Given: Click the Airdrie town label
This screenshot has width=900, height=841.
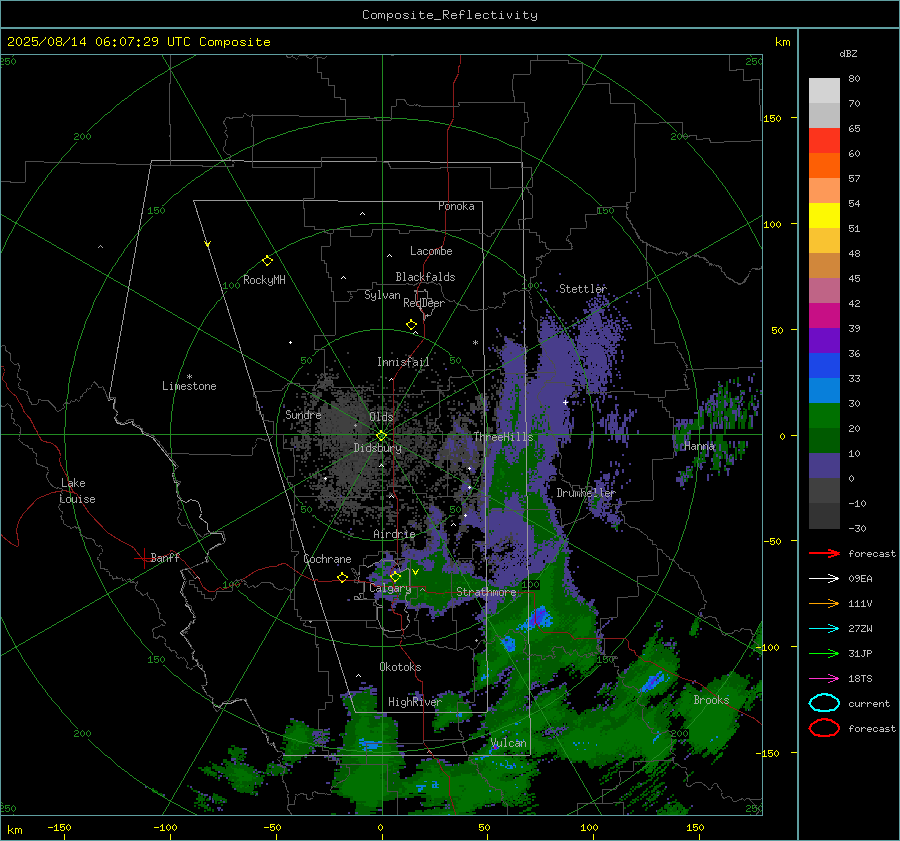Looking at the screenshot, I should coord(394,534).
